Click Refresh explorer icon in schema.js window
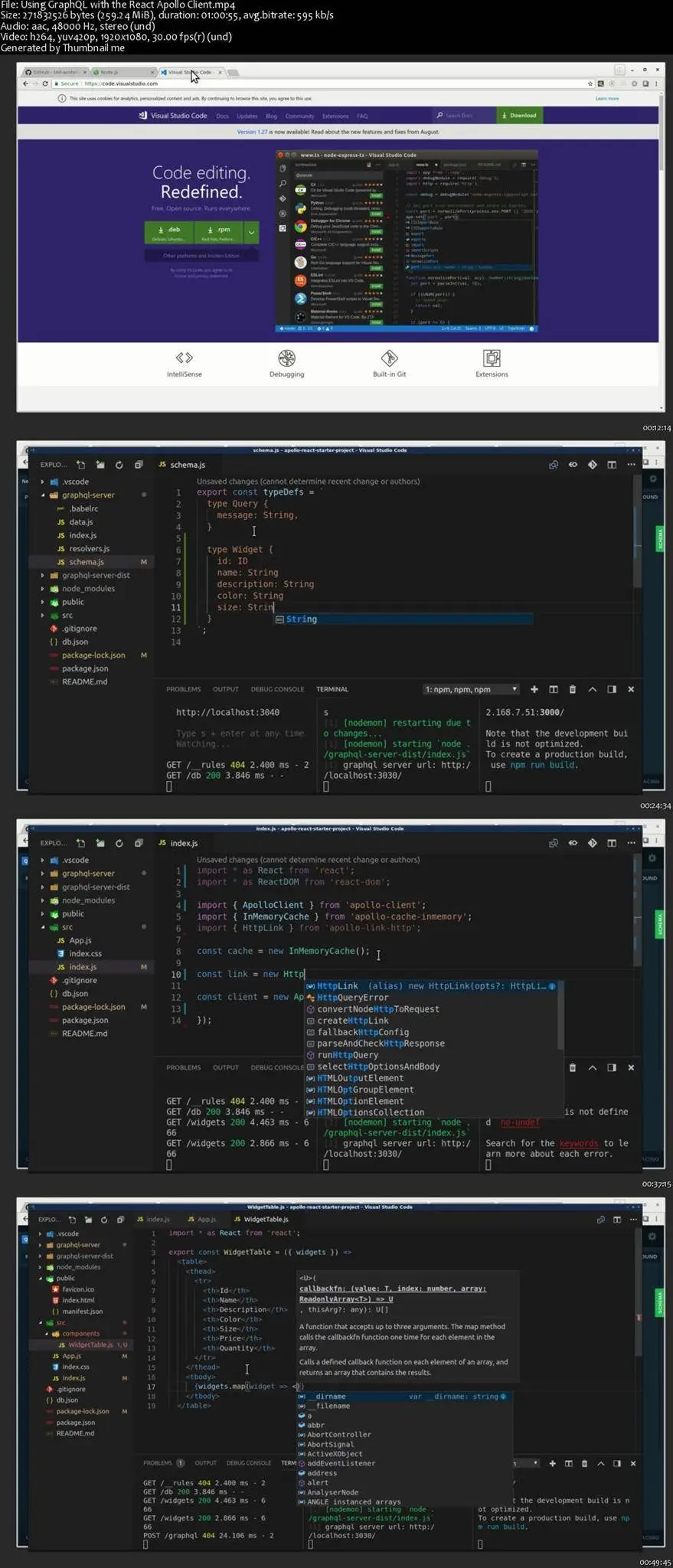Image resolution: width=673 pixels, height=1568 pixels. (119, 465)
